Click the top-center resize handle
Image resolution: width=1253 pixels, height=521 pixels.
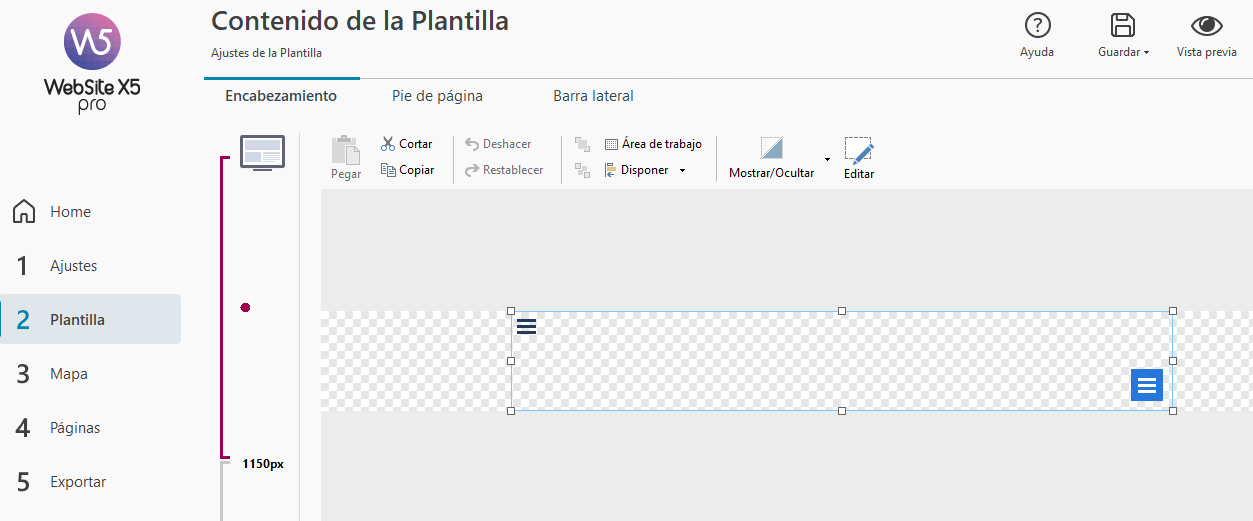pyautogui.click(x=842, y=311)
